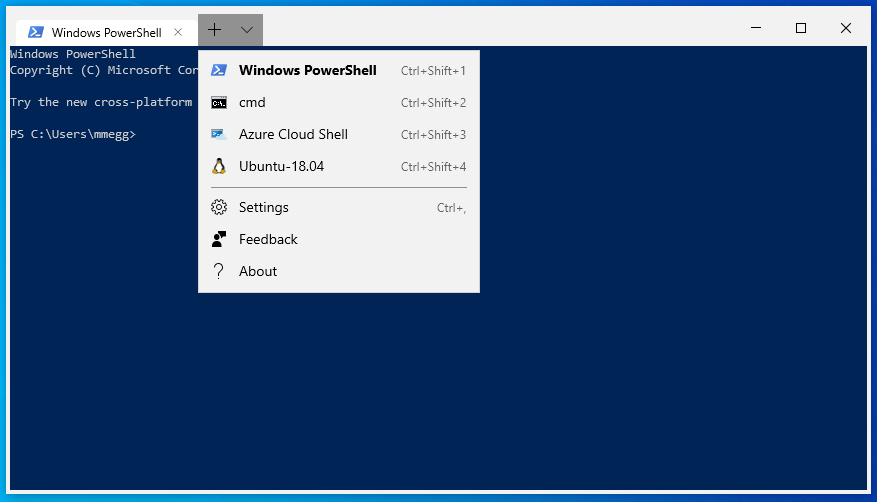This screenshot has height=502, width=877.
Task: Click the PowerShell icon in the dropdown menu
Action: pyautogui.click(x=219, y=70)
